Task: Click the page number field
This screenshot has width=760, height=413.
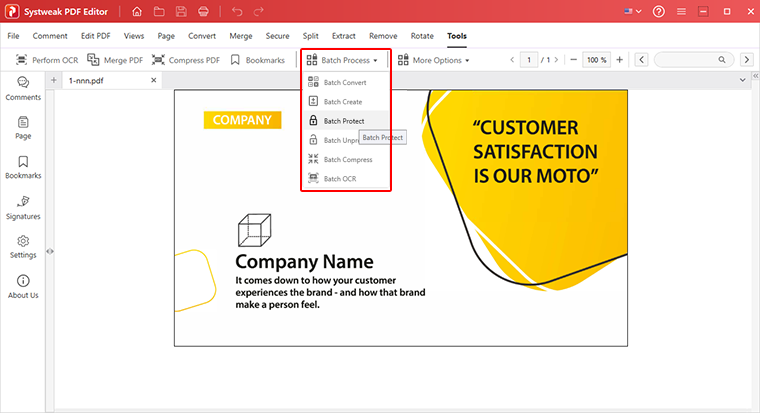Action: pyautogui.click(x=529, y=60)
